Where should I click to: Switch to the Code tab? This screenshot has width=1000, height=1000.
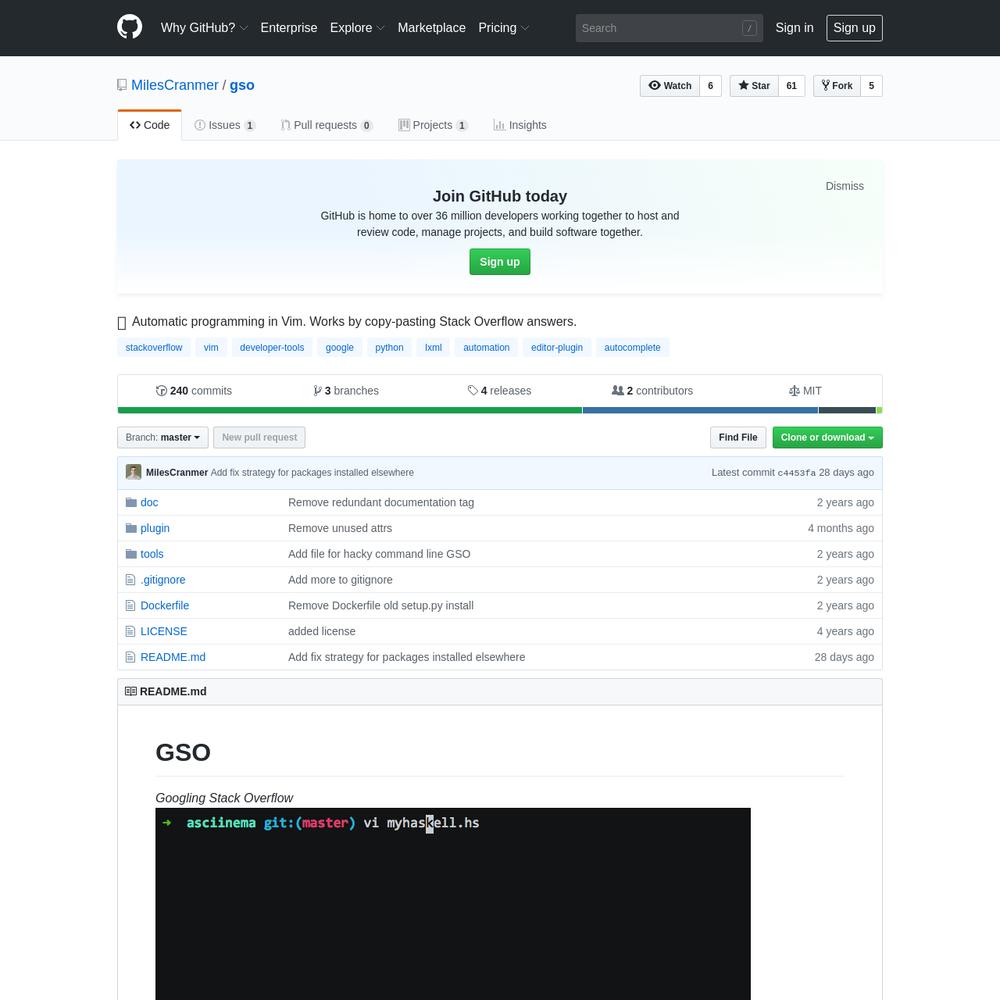(150, 125)
